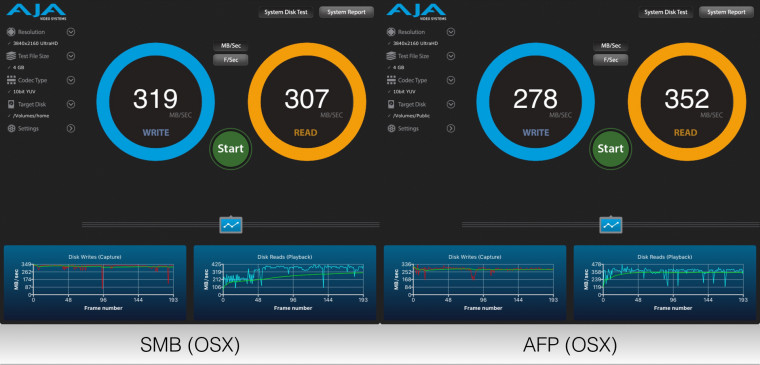Click Test File Size icon in AFP window
Viewport: 760px width, 365px height.
(391, 56)
